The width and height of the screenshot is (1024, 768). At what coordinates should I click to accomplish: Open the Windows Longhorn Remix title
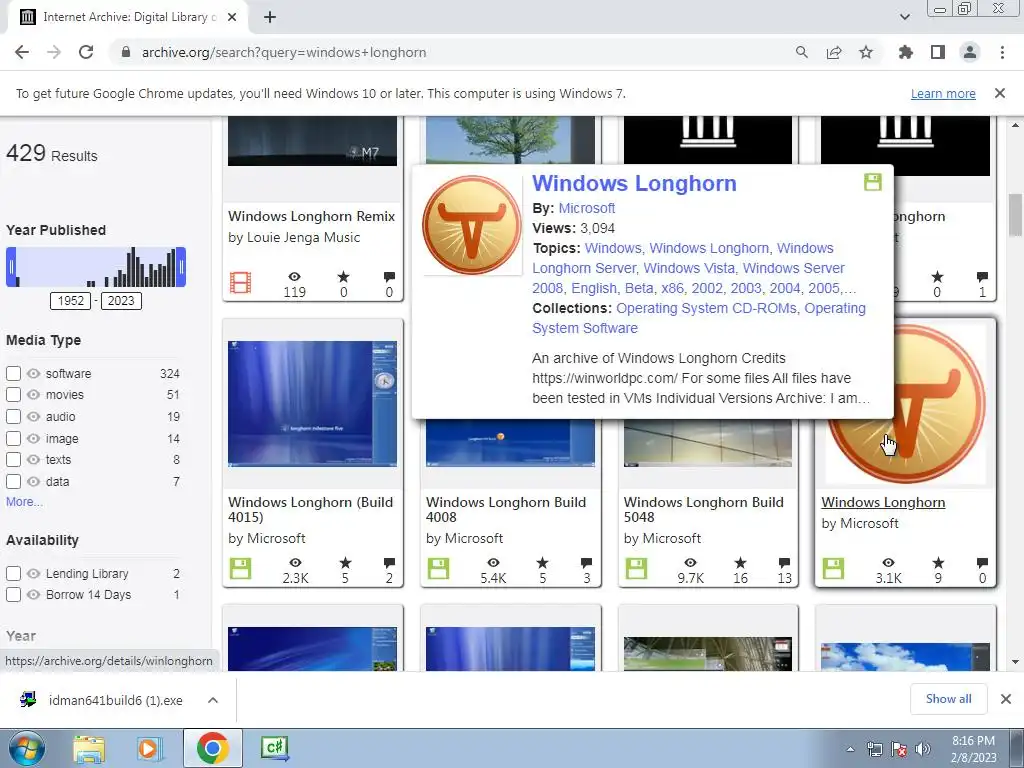312,216
